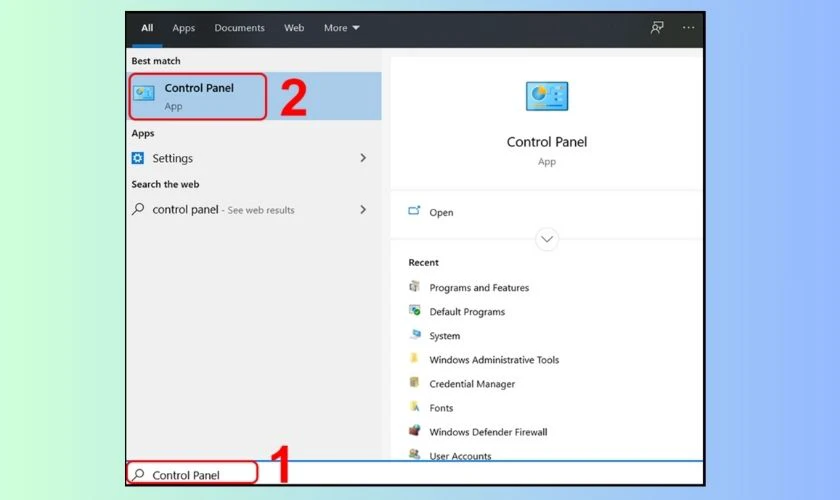840x500 pixels.
Task: Click Open to launch Control Panel
Action: coord(441,212)
